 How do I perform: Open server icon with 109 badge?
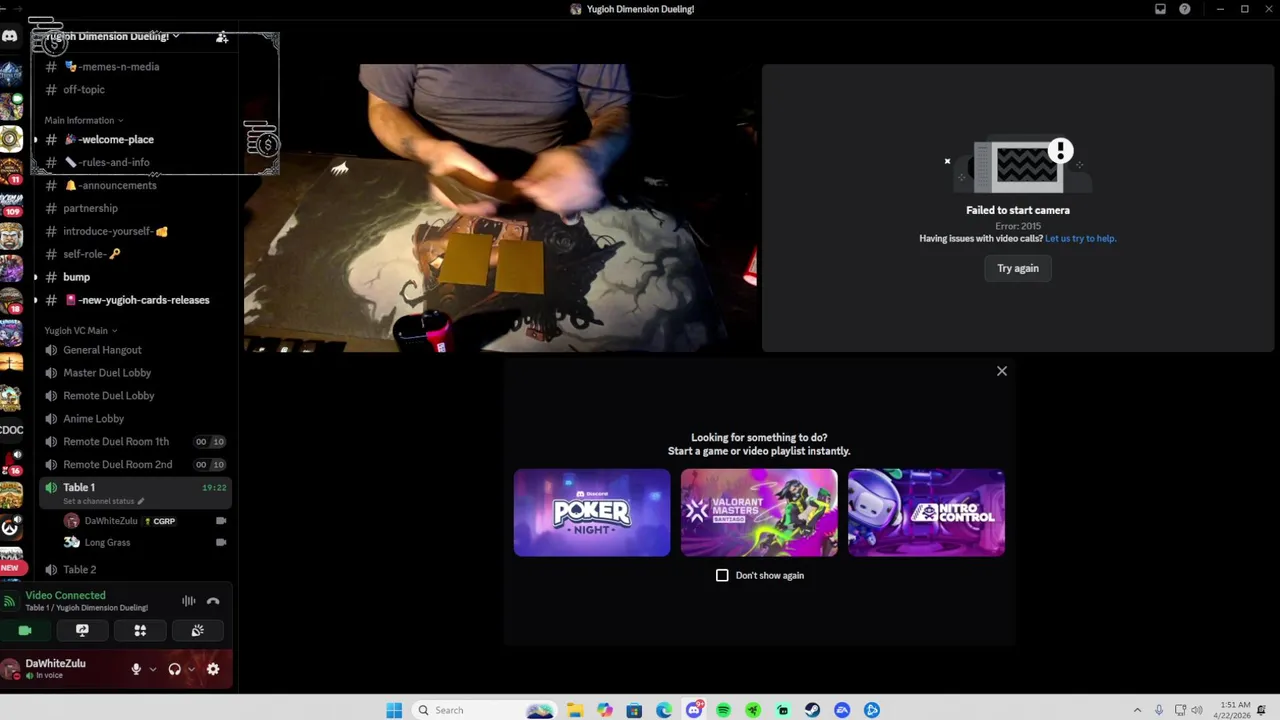(11, 203)
